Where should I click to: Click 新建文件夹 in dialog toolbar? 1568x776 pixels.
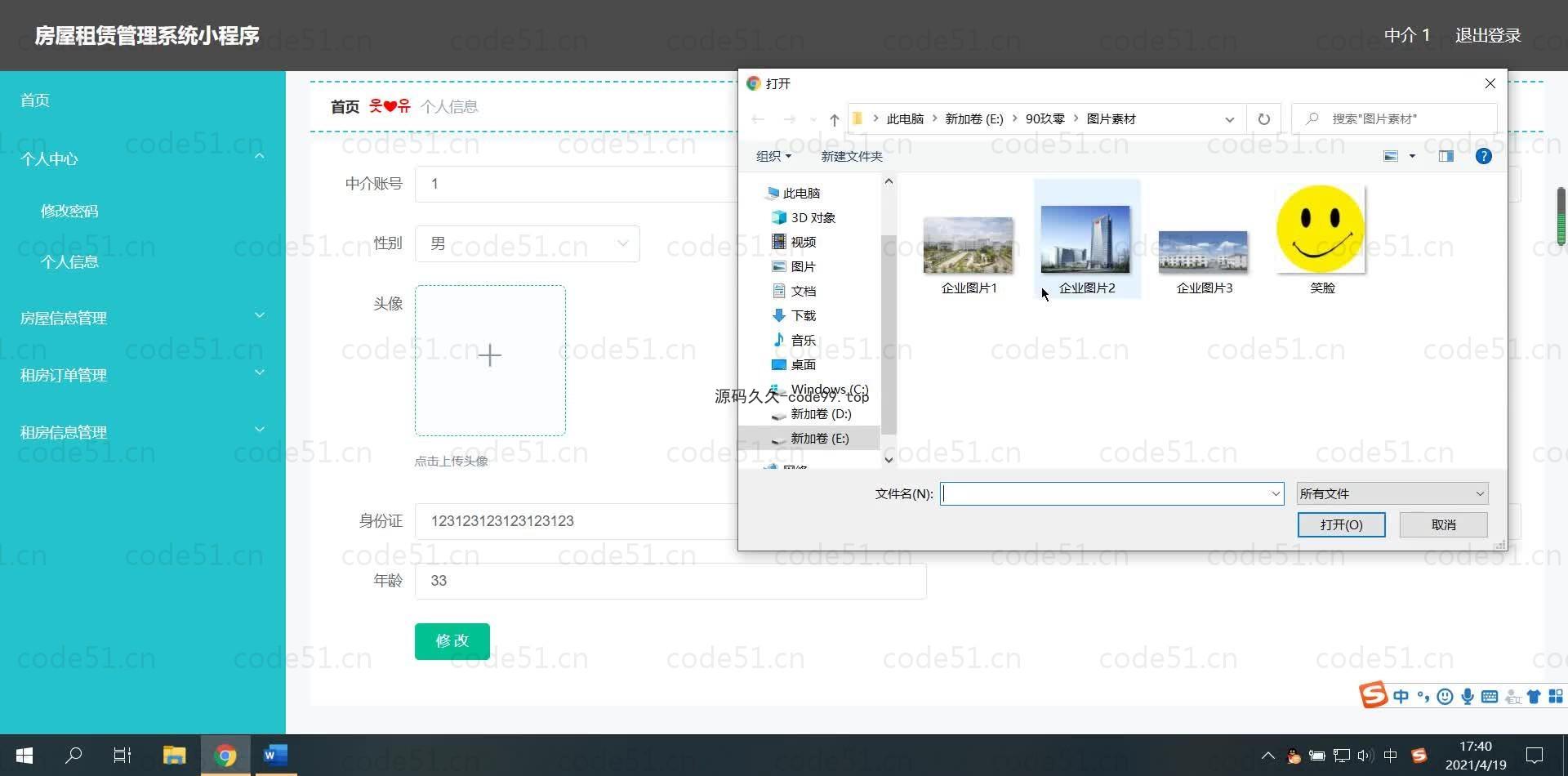[x=851, y=156]
